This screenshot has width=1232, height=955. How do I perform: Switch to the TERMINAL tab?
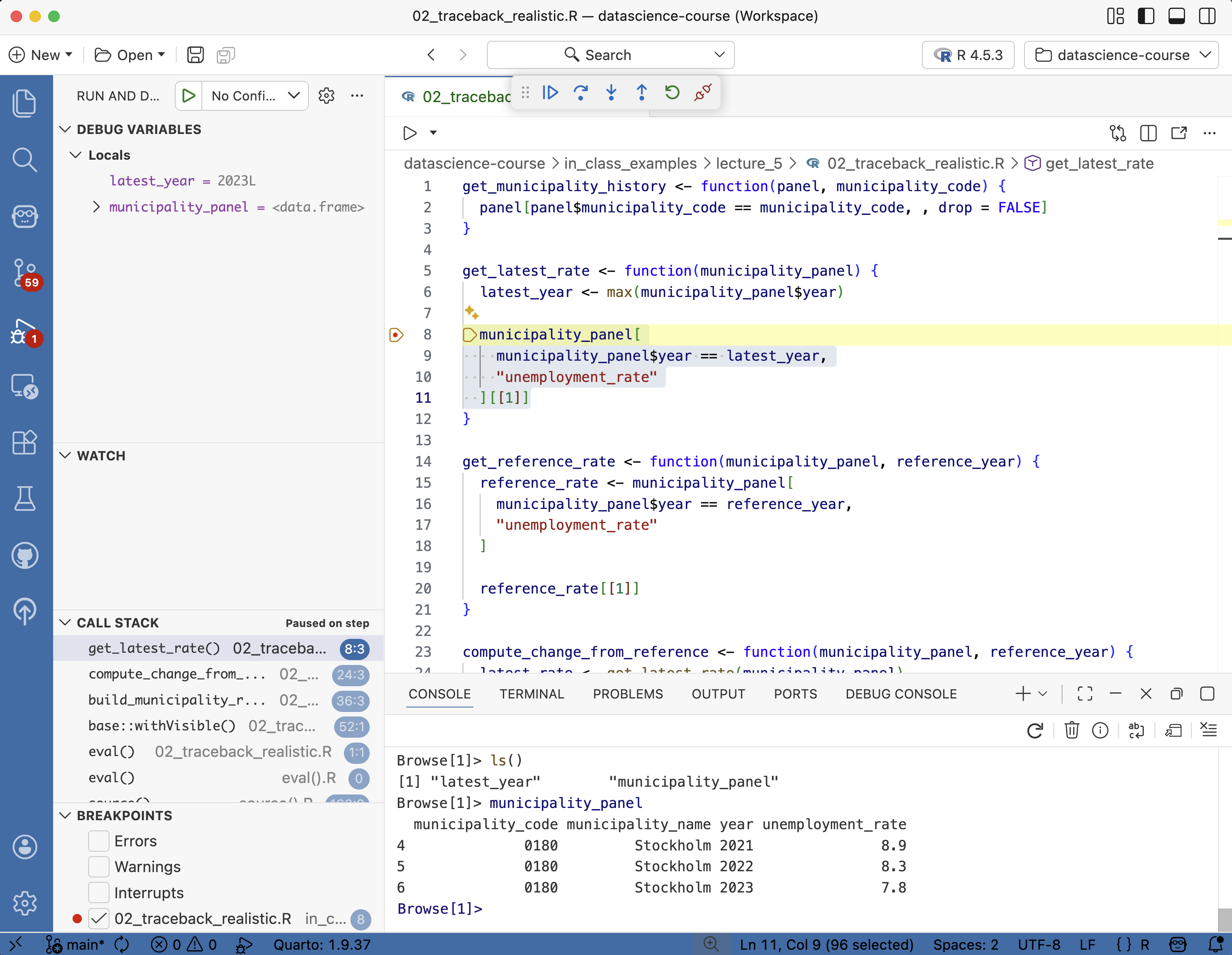tap(531, 694)
